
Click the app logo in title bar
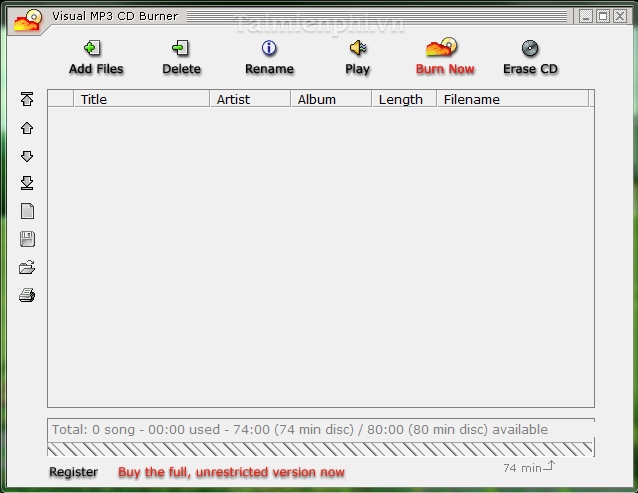point(28,21)
